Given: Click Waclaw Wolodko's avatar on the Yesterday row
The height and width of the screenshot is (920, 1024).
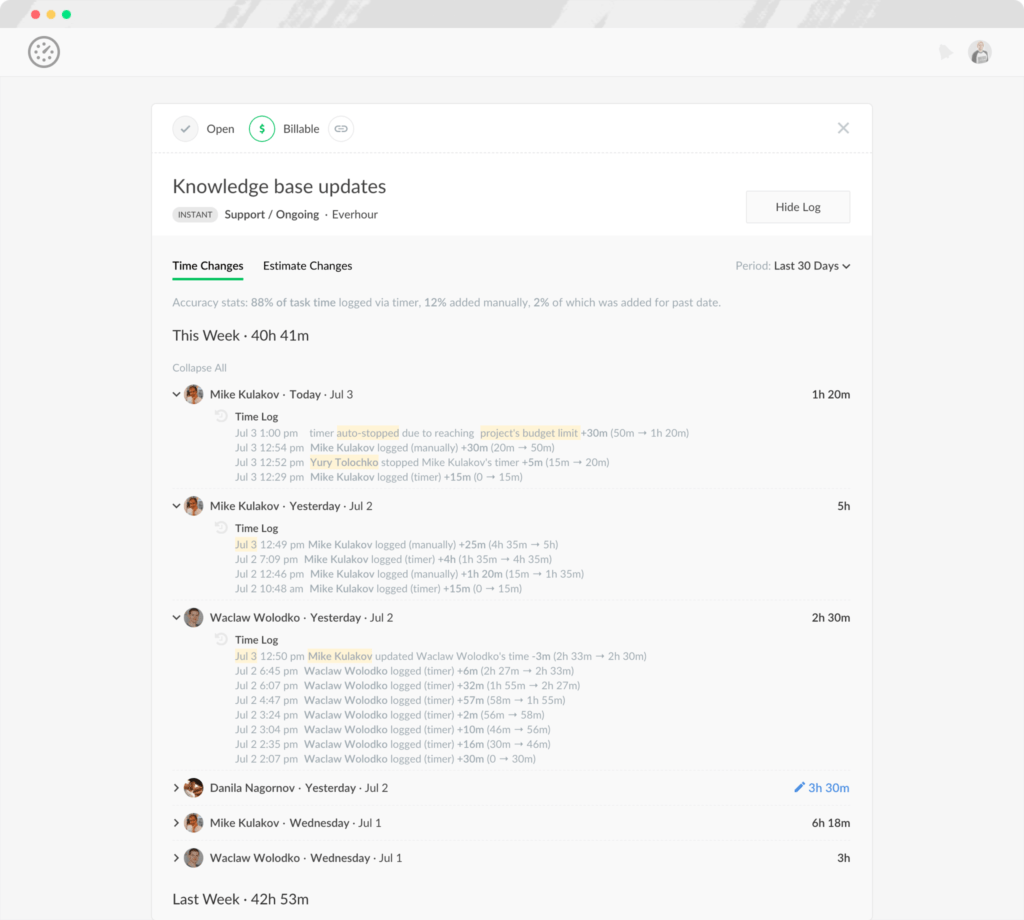Looking at the screenshot, I should [193, 617].
